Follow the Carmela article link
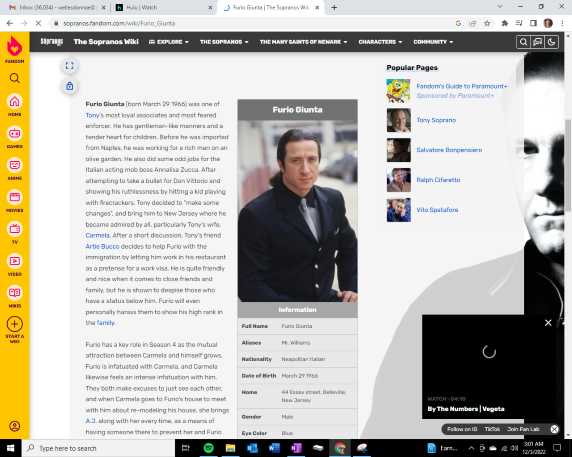Screen dimensions: 572x457 97,235
